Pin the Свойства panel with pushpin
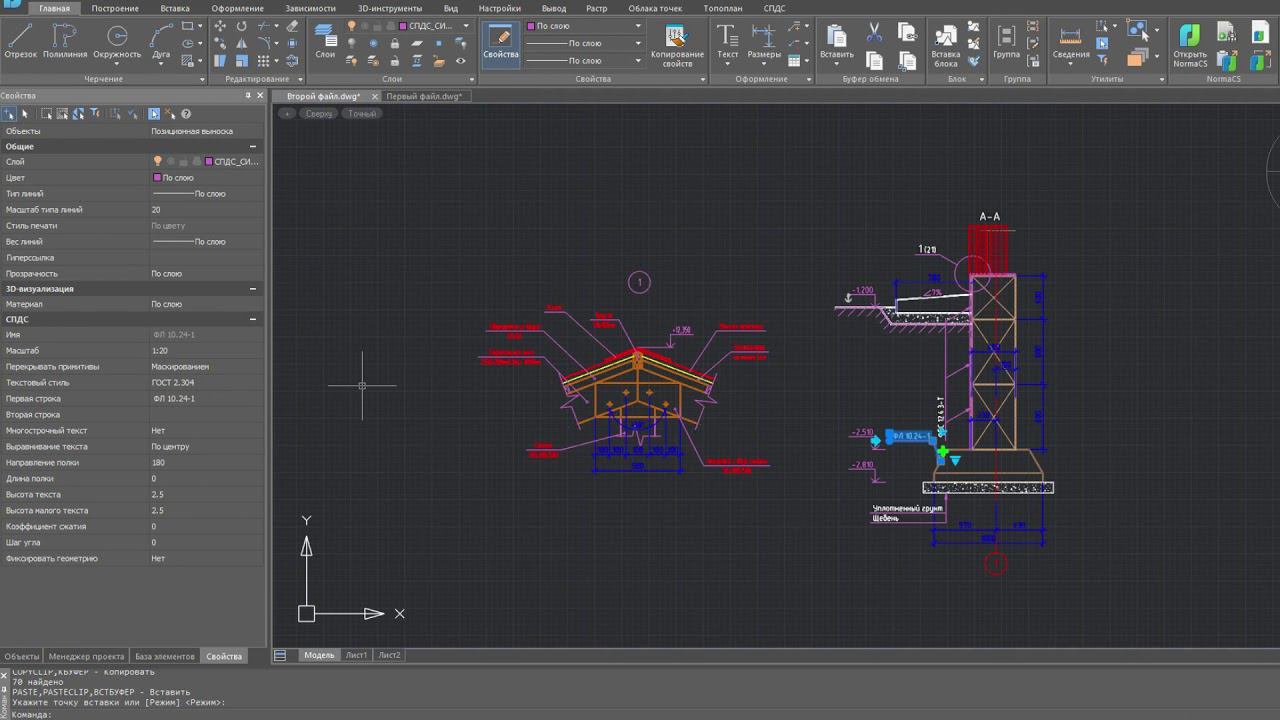Image resolution: width=1280 pixels, height=720 pixels. click(x=248, y=96)
